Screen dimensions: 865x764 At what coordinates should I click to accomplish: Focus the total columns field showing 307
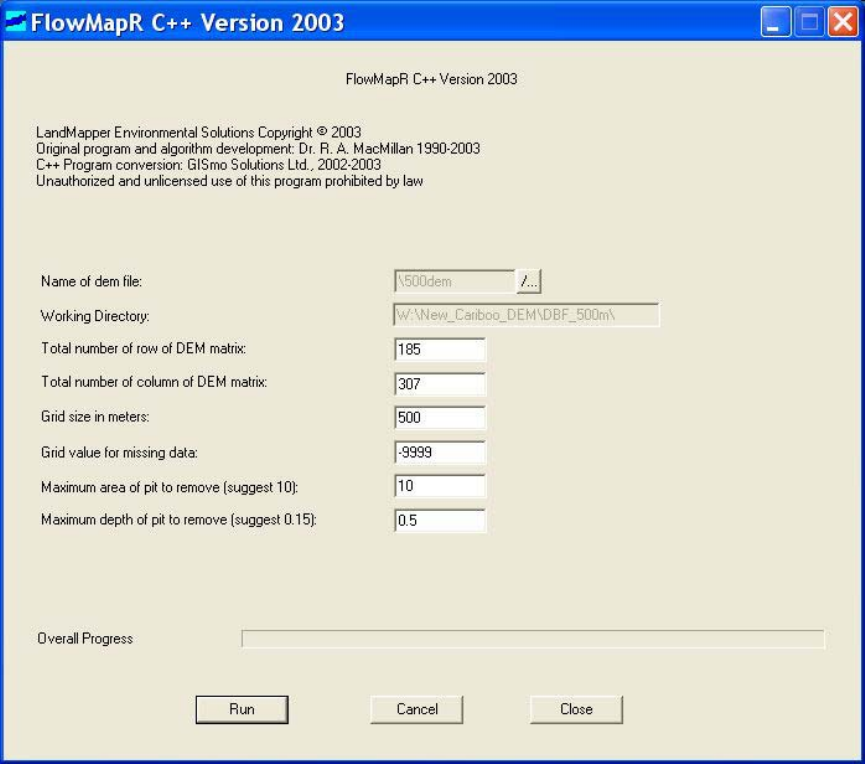pos(440,384)
